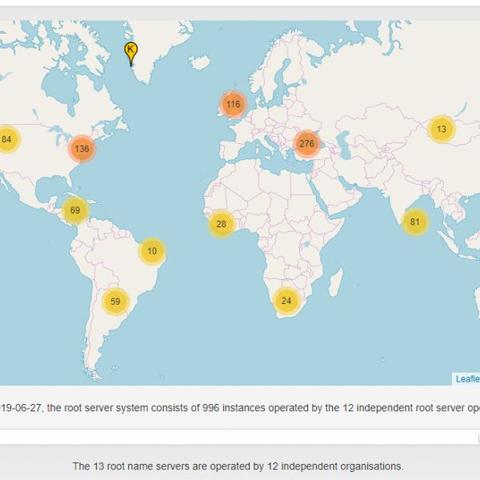Open the 81 cluster near Sri Lanka
This screenshot has height=480, width=480.
(415, 222)
